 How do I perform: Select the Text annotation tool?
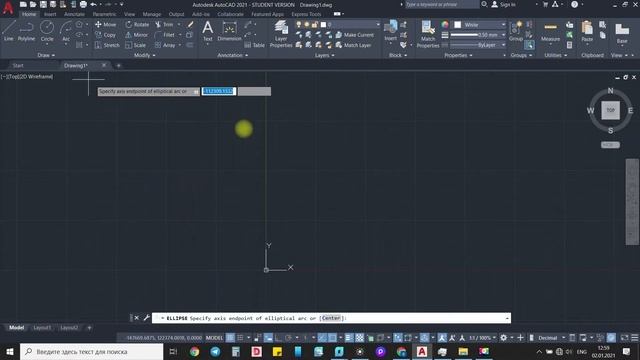208,31
